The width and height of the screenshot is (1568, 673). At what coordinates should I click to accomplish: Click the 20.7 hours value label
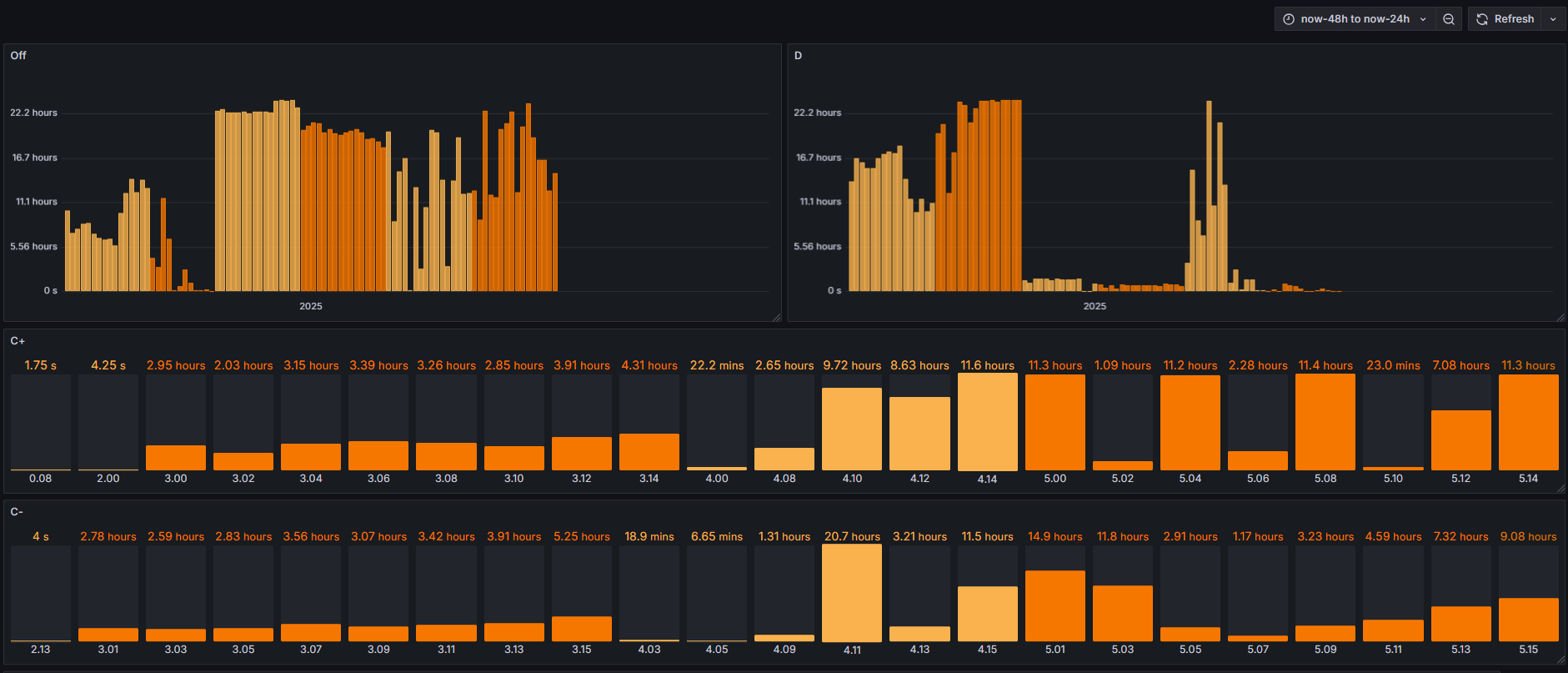tap(852, 536)
